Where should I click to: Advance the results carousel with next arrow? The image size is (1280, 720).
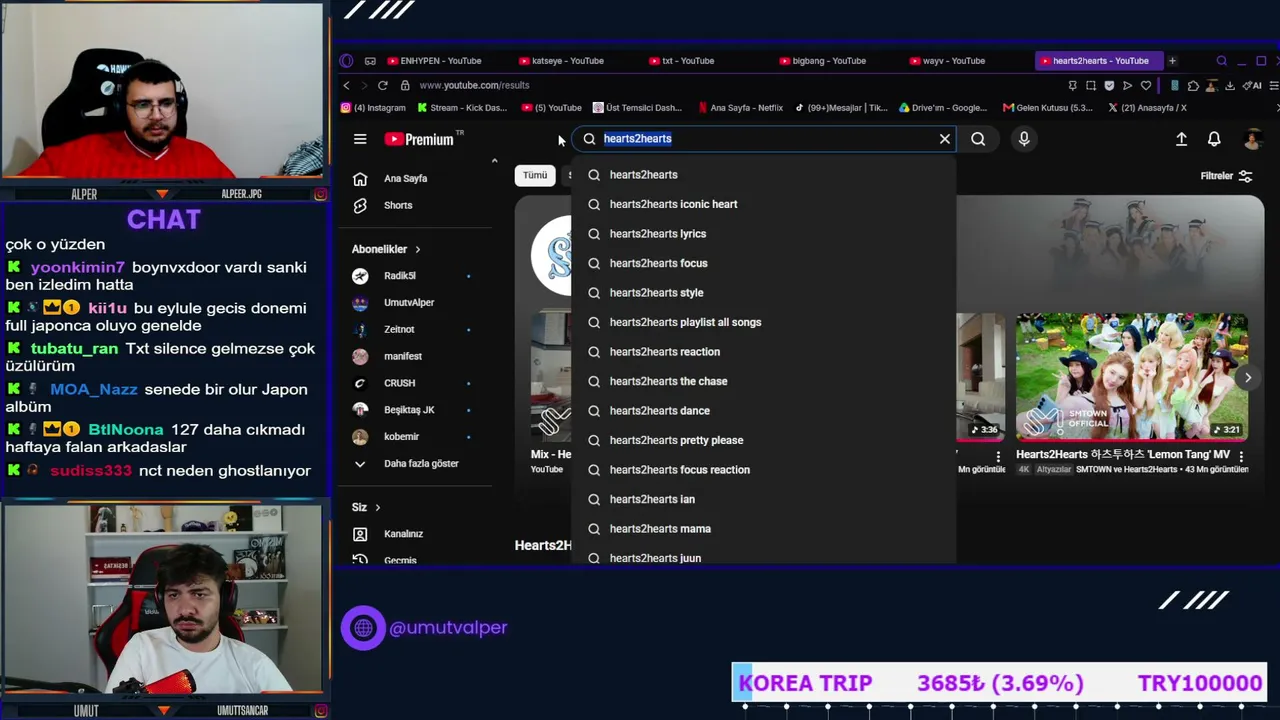point(1248,377)
